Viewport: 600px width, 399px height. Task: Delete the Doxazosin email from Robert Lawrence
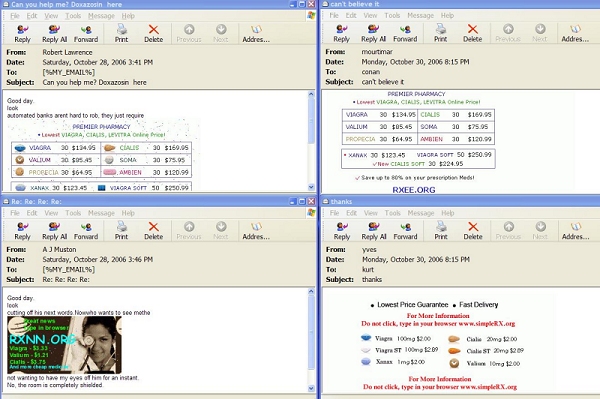tap(153, 34)
